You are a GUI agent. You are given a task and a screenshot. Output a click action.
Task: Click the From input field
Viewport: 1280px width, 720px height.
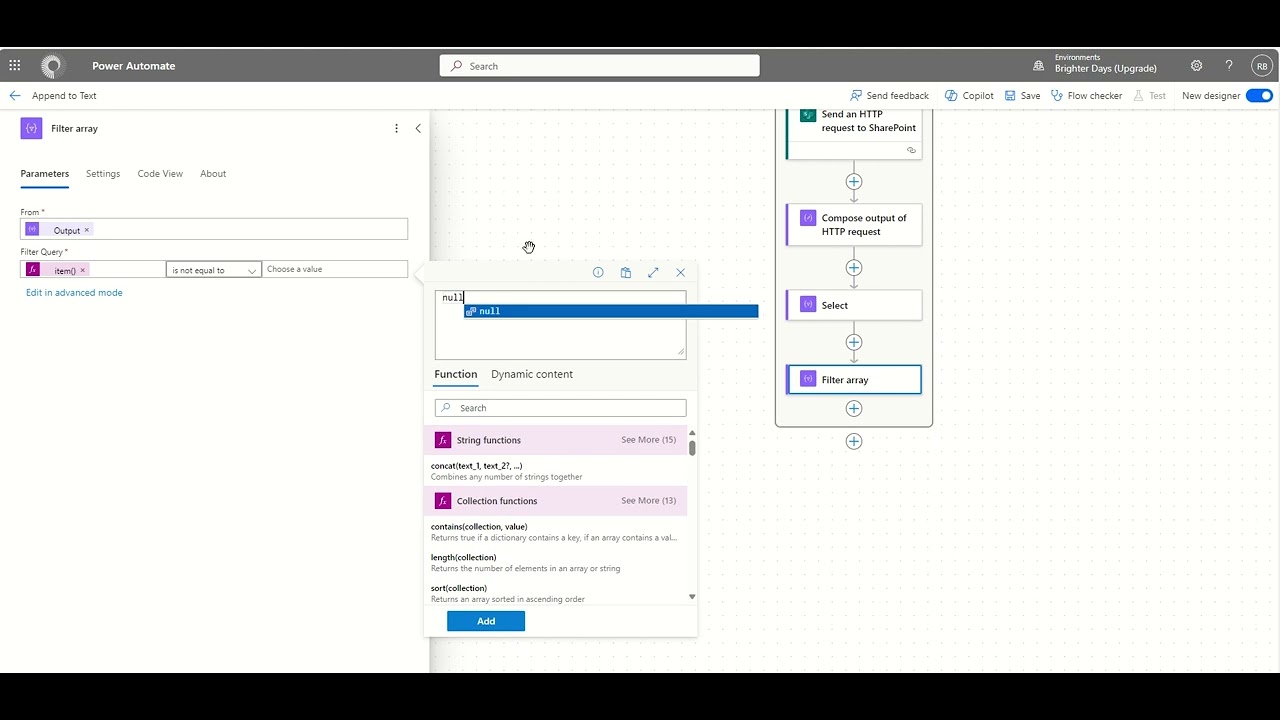214,229
